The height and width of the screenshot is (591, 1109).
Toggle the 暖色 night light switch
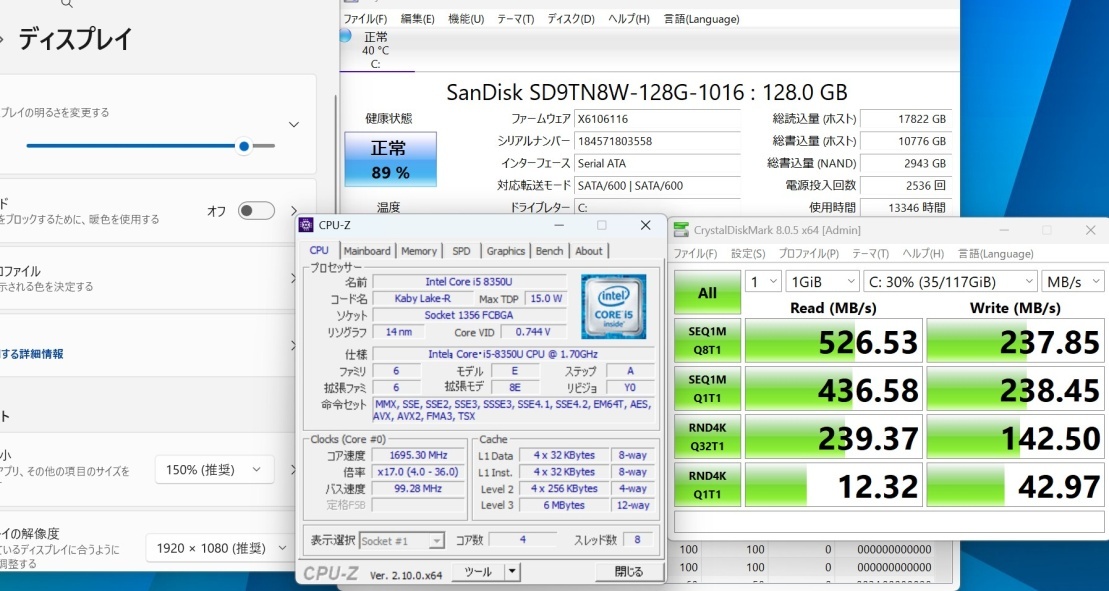point(255,211)
